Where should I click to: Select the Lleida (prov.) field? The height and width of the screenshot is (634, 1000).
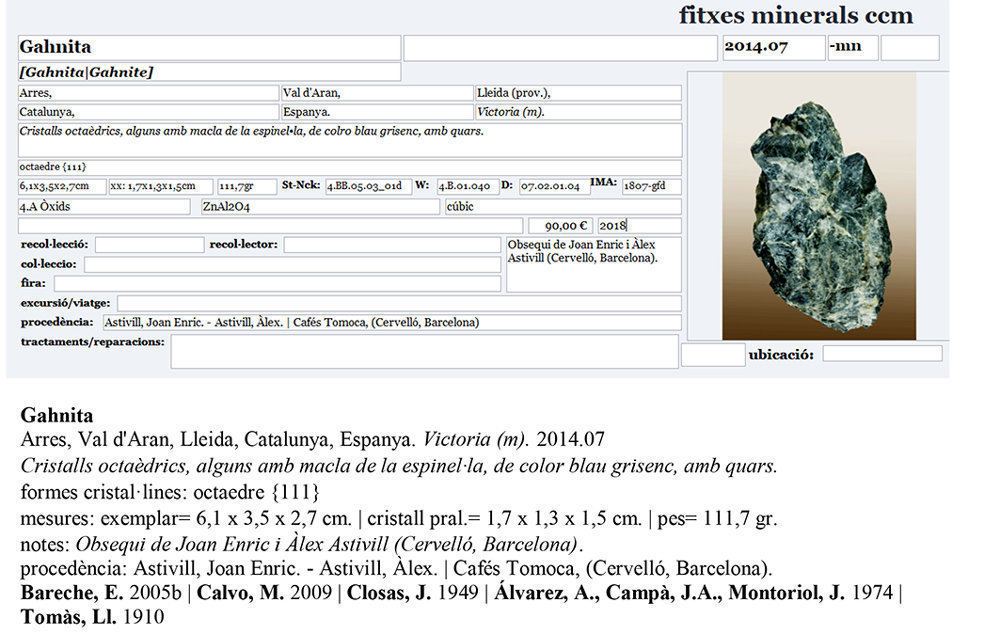[578, 93]
